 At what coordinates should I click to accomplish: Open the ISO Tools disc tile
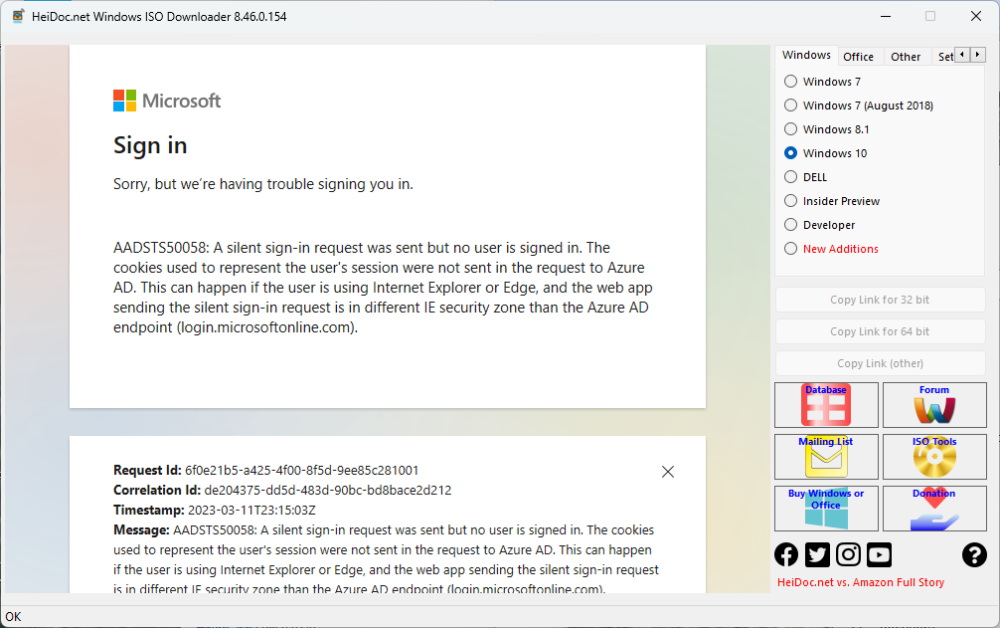coord(934,456)
